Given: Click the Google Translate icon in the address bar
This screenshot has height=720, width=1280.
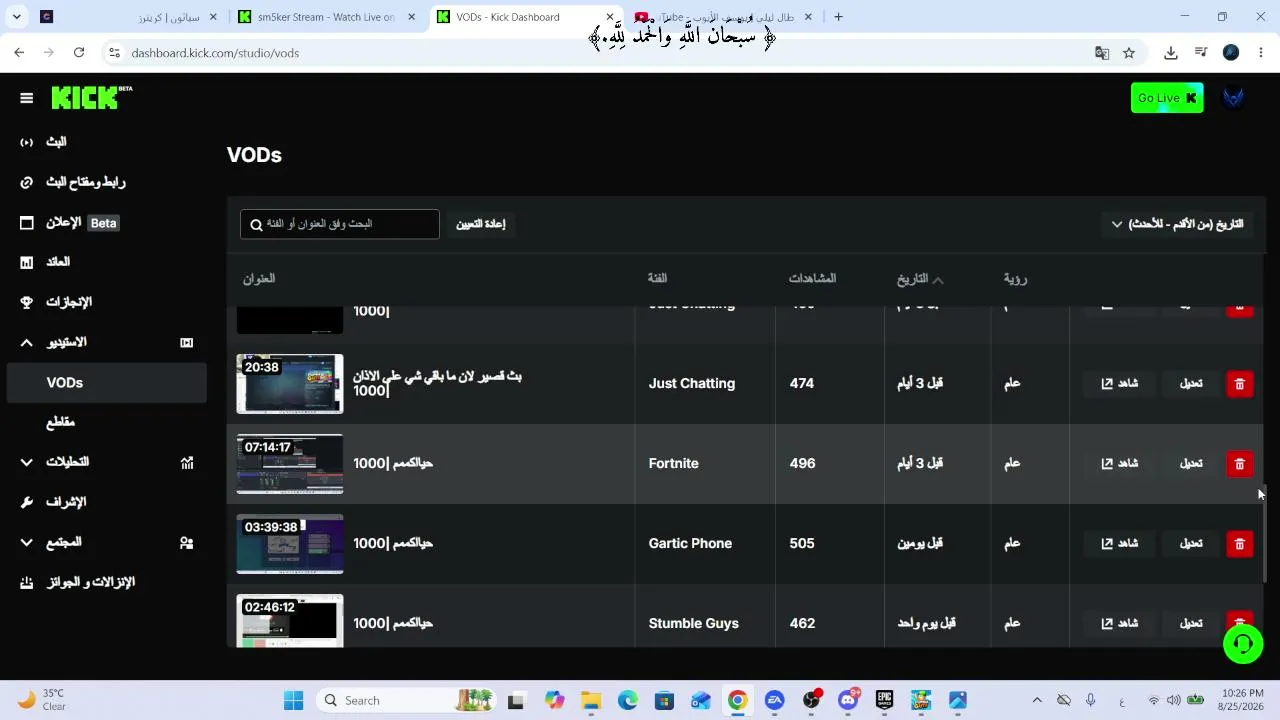Looking at the screenshot, I should pos(1102,53).
